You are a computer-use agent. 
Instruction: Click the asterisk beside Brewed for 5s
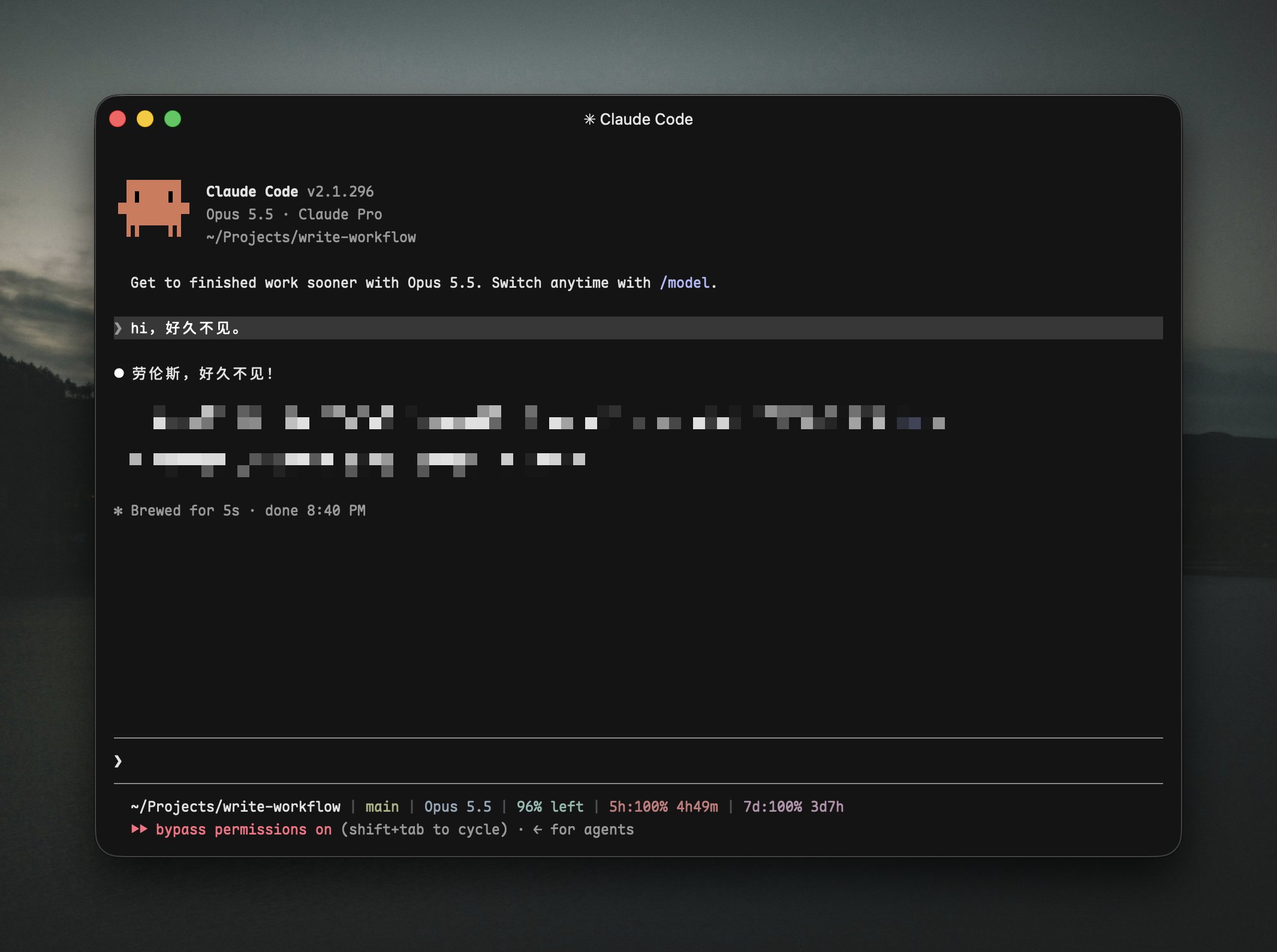coord(118,511)
